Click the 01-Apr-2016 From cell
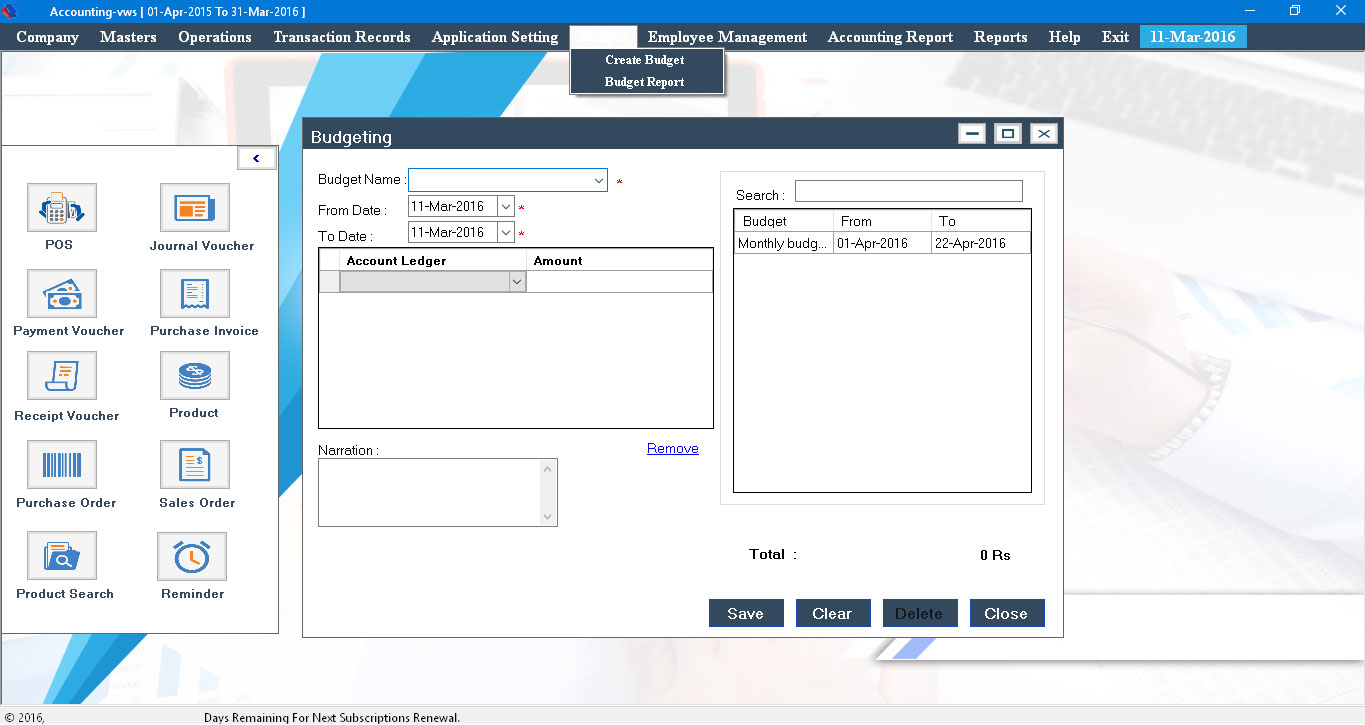 (882, 243)
